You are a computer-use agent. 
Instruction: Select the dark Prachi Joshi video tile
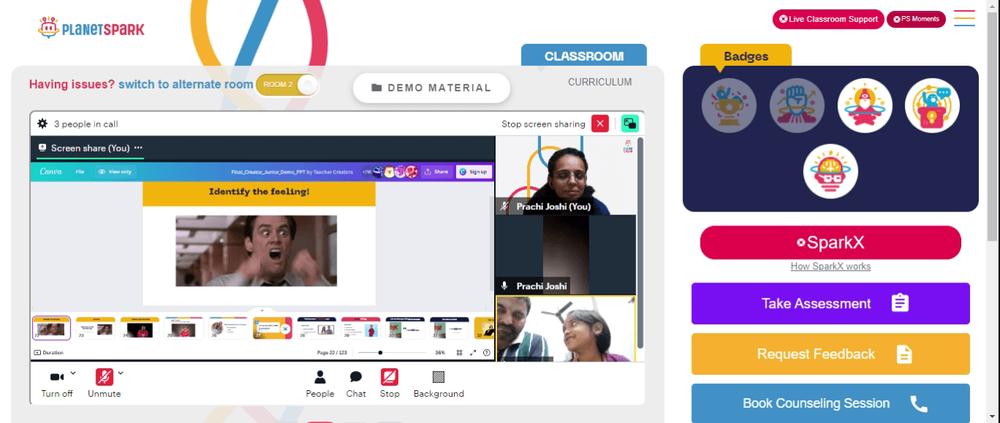coord(566,255)
